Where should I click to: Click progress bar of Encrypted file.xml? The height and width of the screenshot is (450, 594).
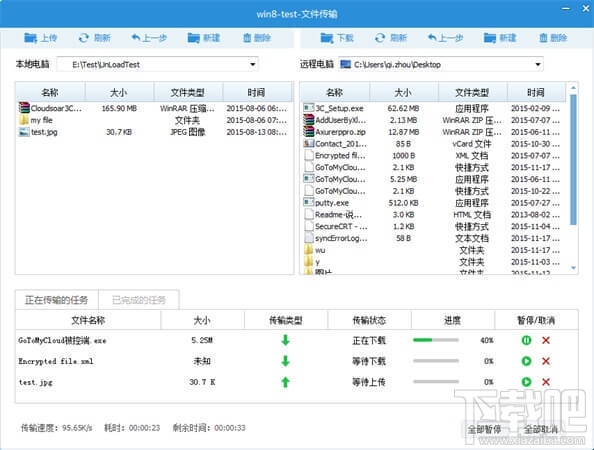(x=436, y=361)
